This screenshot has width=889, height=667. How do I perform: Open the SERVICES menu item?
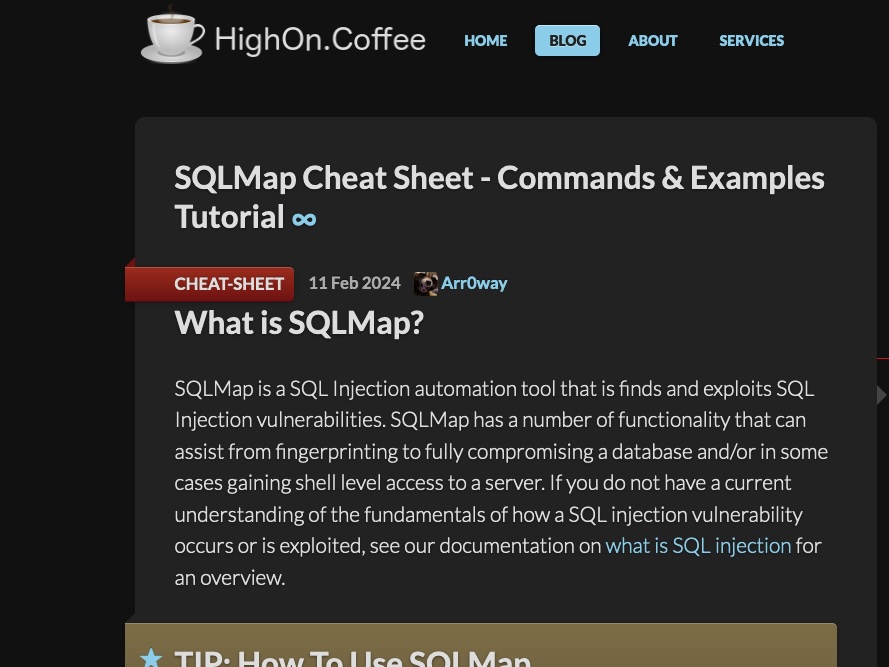(751, 41)
